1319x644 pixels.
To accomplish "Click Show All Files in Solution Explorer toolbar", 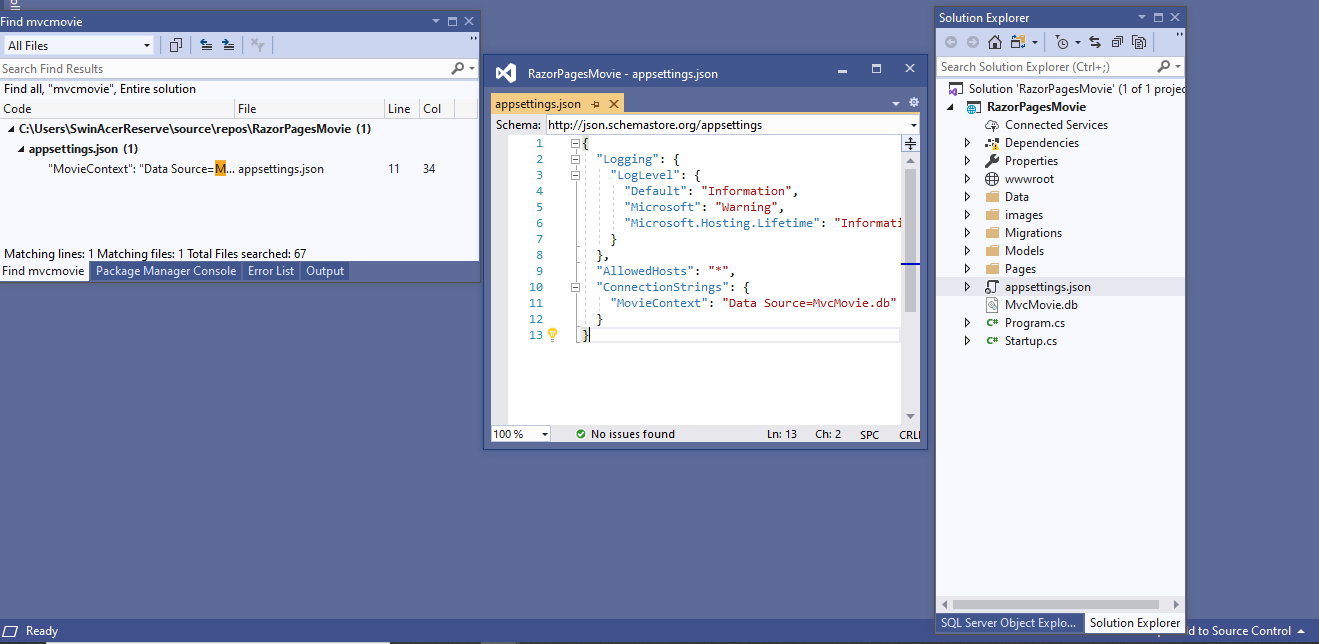I will tap(1140, 41).
